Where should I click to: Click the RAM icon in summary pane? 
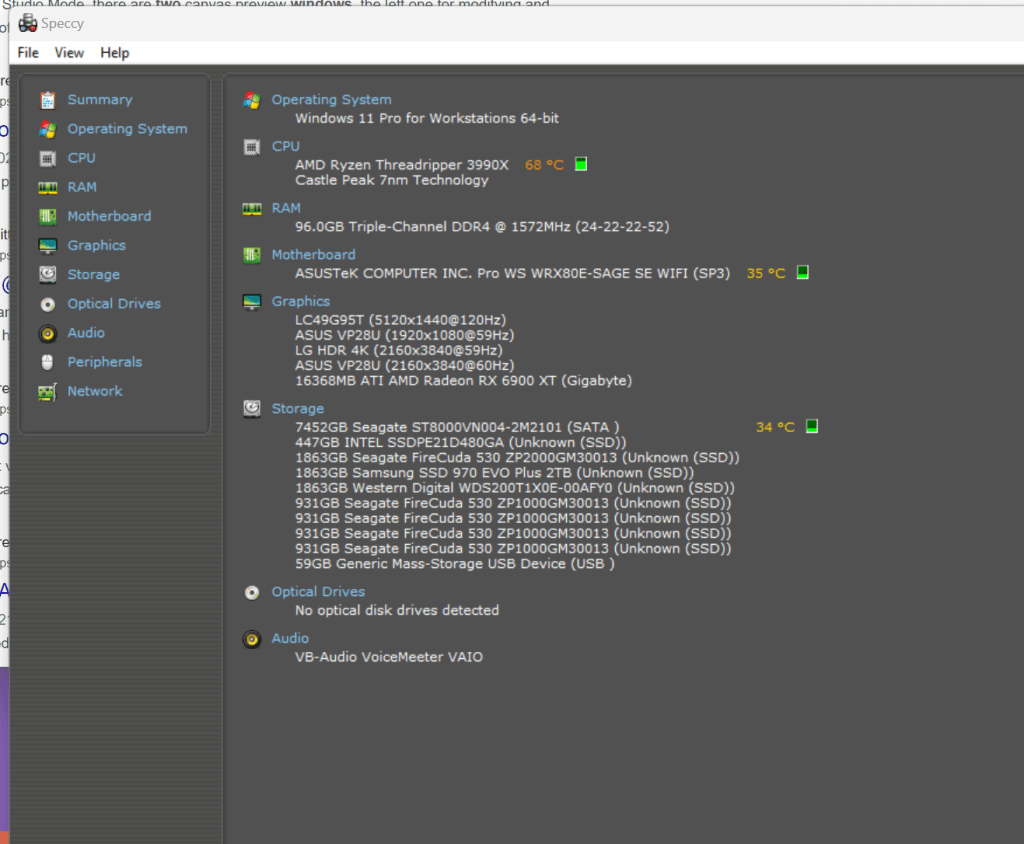coord(252,208)
